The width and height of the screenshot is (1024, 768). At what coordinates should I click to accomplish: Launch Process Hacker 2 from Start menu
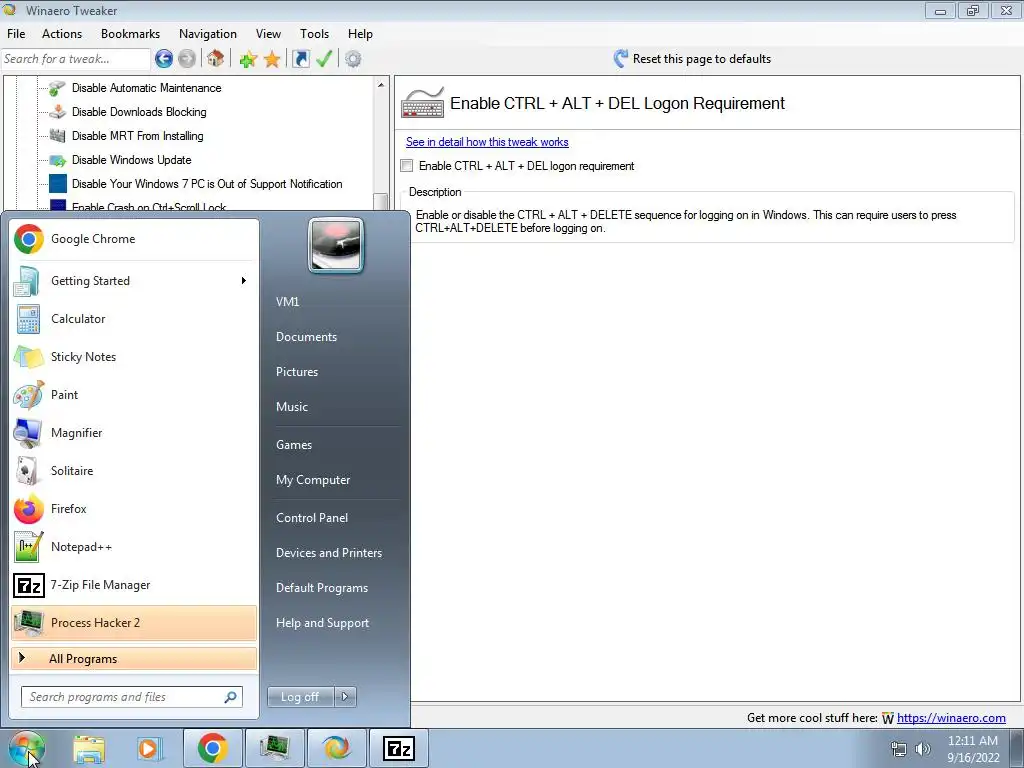point(133,622)
